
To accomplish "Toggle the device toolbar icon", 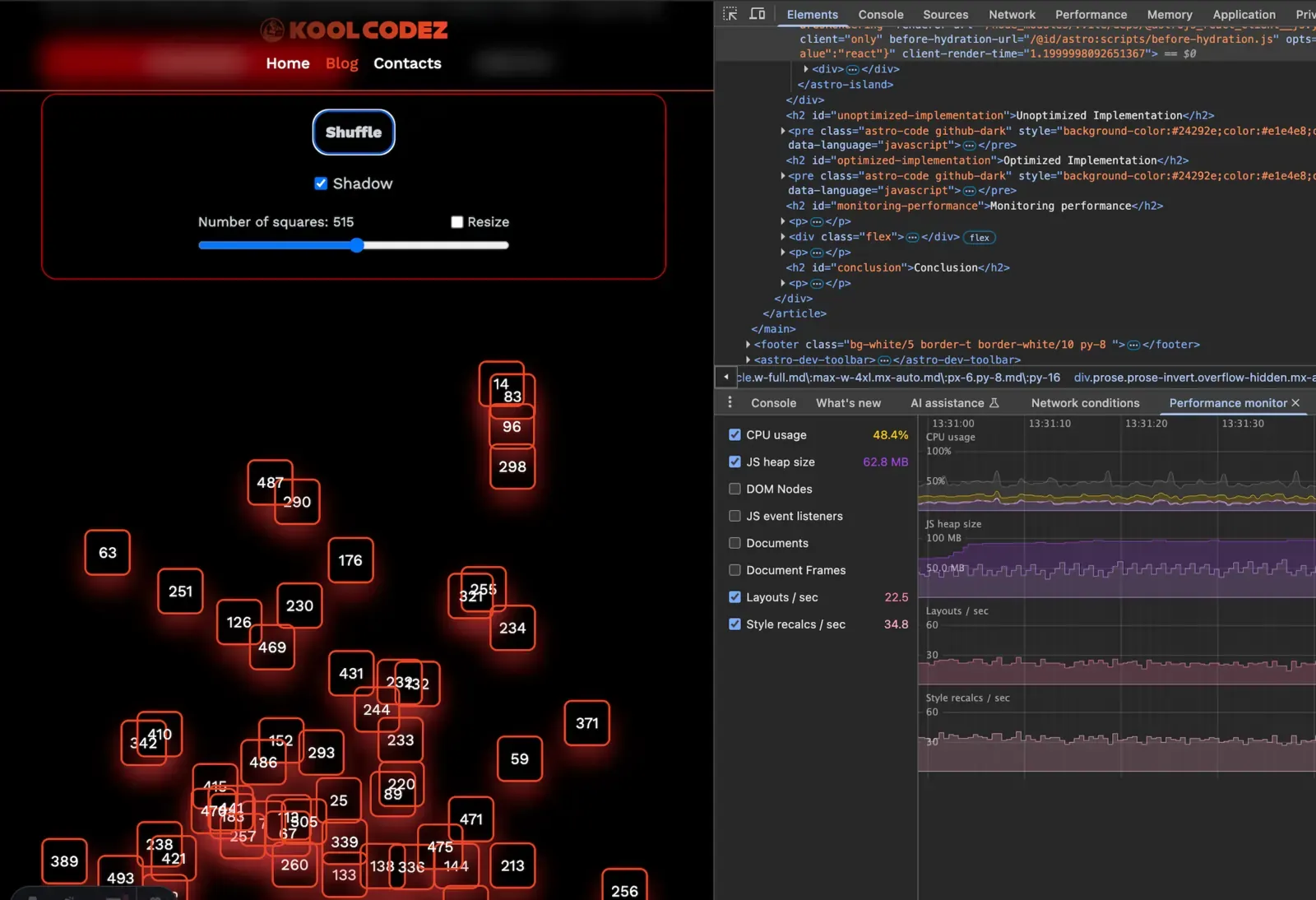I will coord(758,13).
